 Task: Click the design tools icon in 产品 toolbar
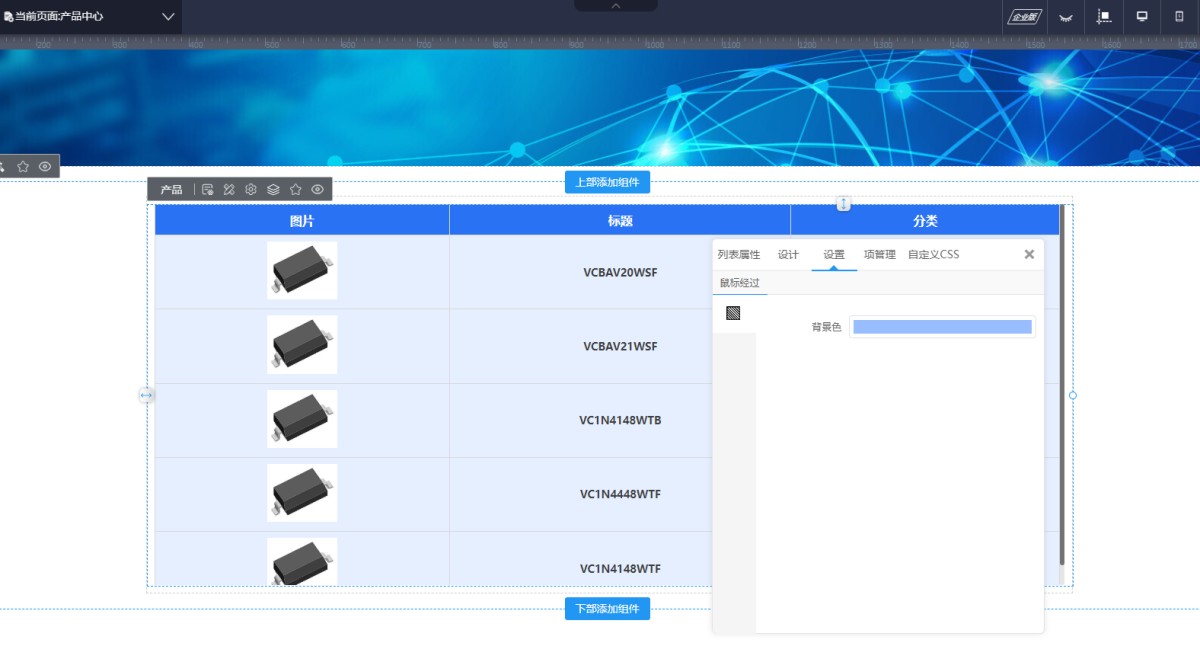[x=229, y=189]
